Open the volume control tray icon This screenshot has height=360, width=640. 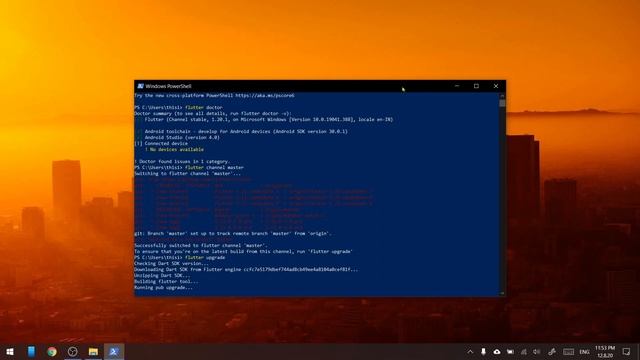coord(537,351)
